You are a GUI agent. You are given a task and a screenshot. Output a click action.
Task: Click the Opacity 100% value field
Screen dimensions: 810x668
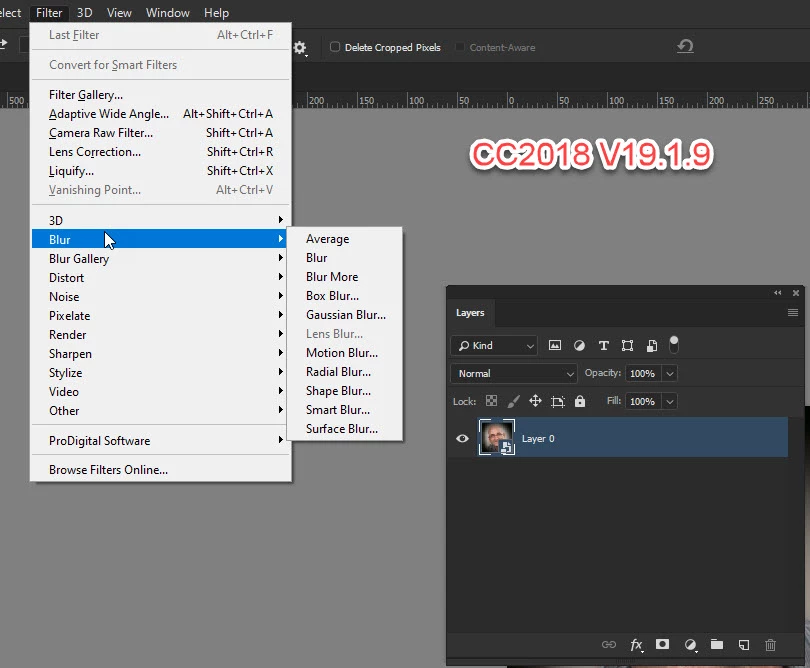point(643,373)
